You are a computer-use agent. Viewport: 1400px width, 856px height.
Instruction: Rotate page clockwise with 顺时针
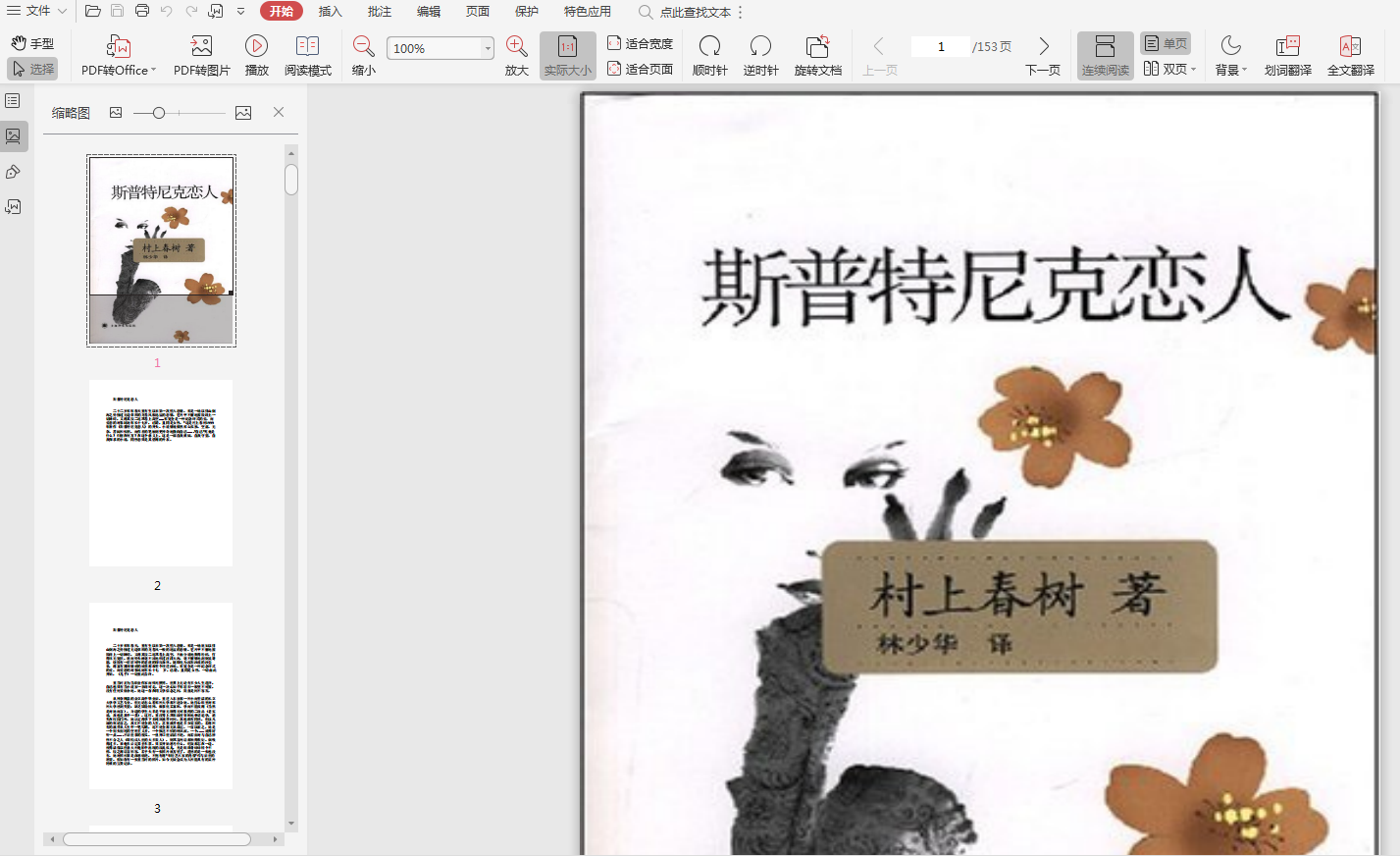(709, 56)
